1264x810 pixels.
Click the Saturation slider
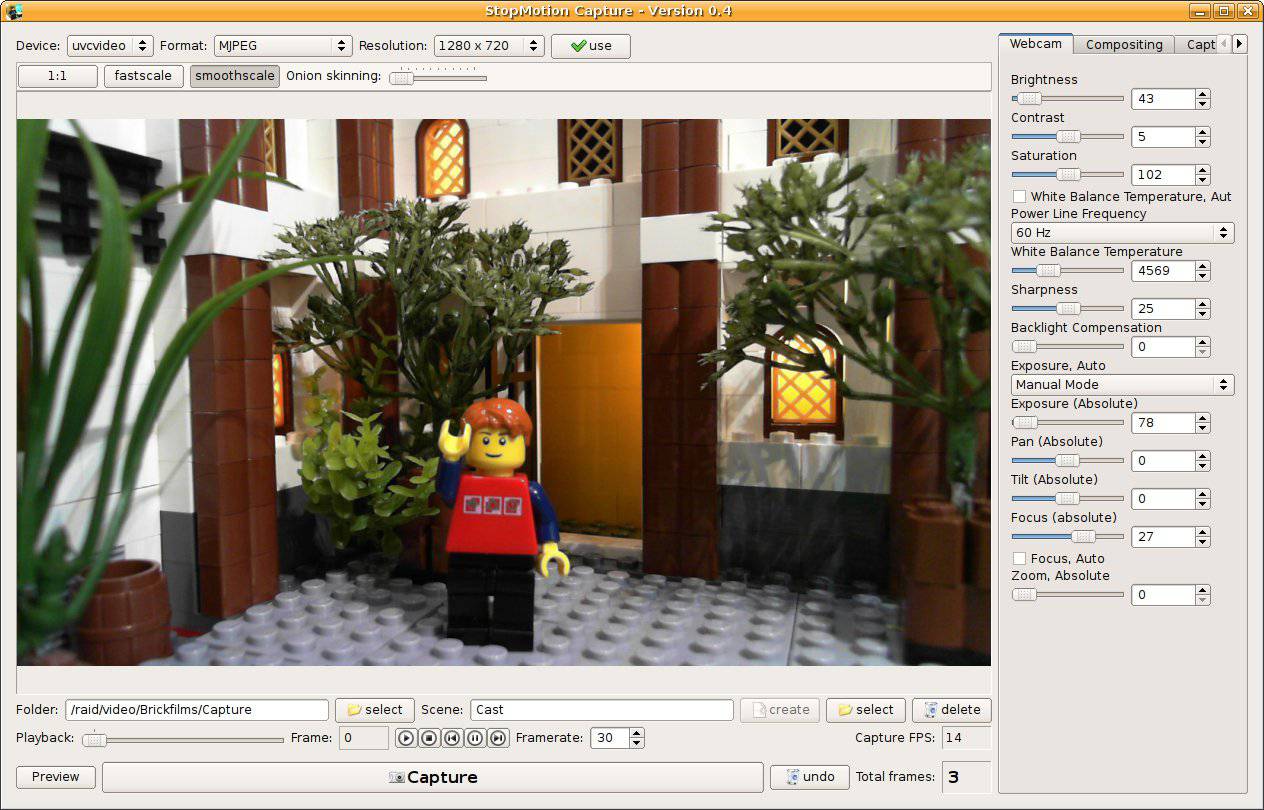1068,175
